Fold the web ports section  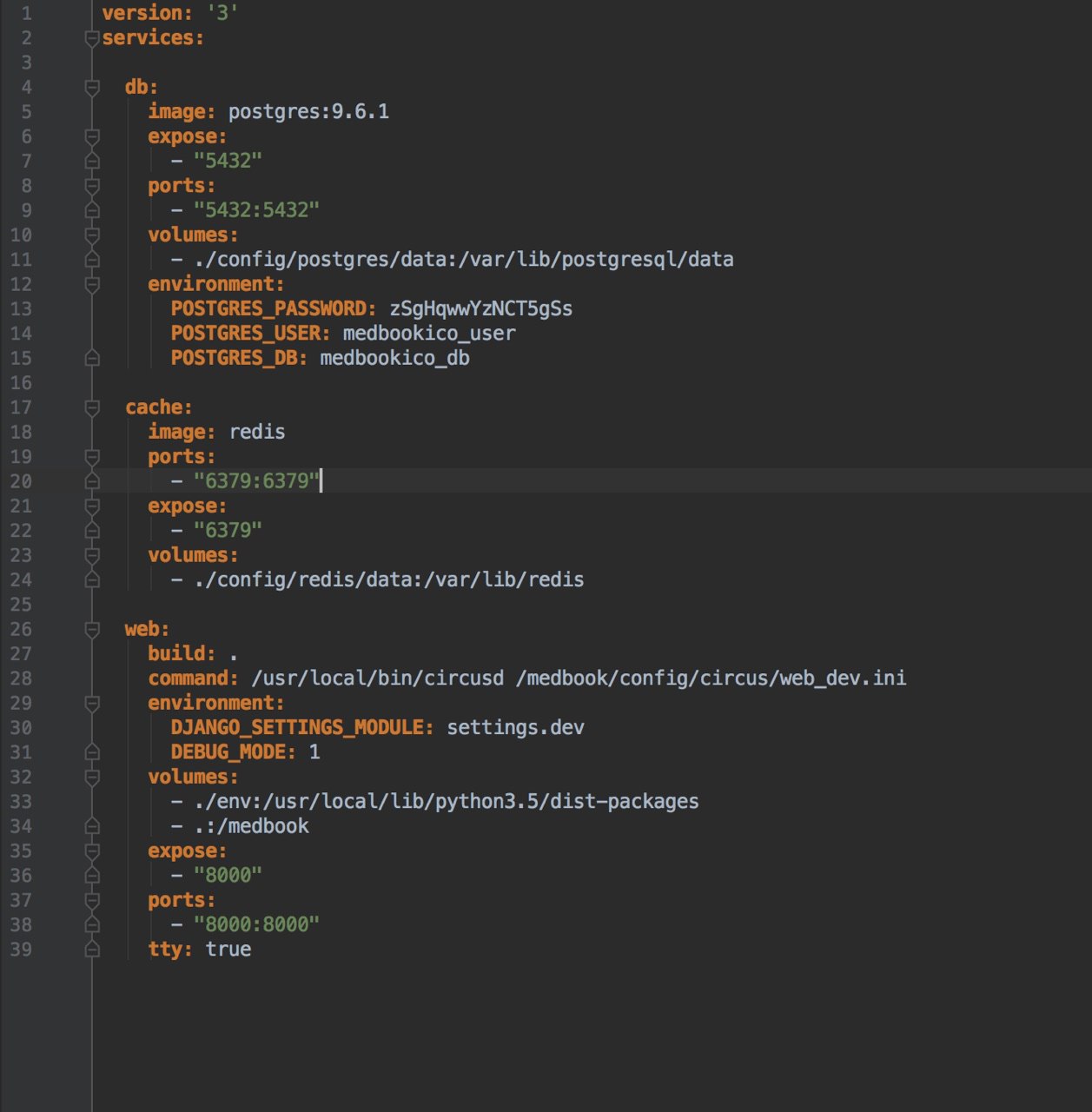[x=92, y=900]
